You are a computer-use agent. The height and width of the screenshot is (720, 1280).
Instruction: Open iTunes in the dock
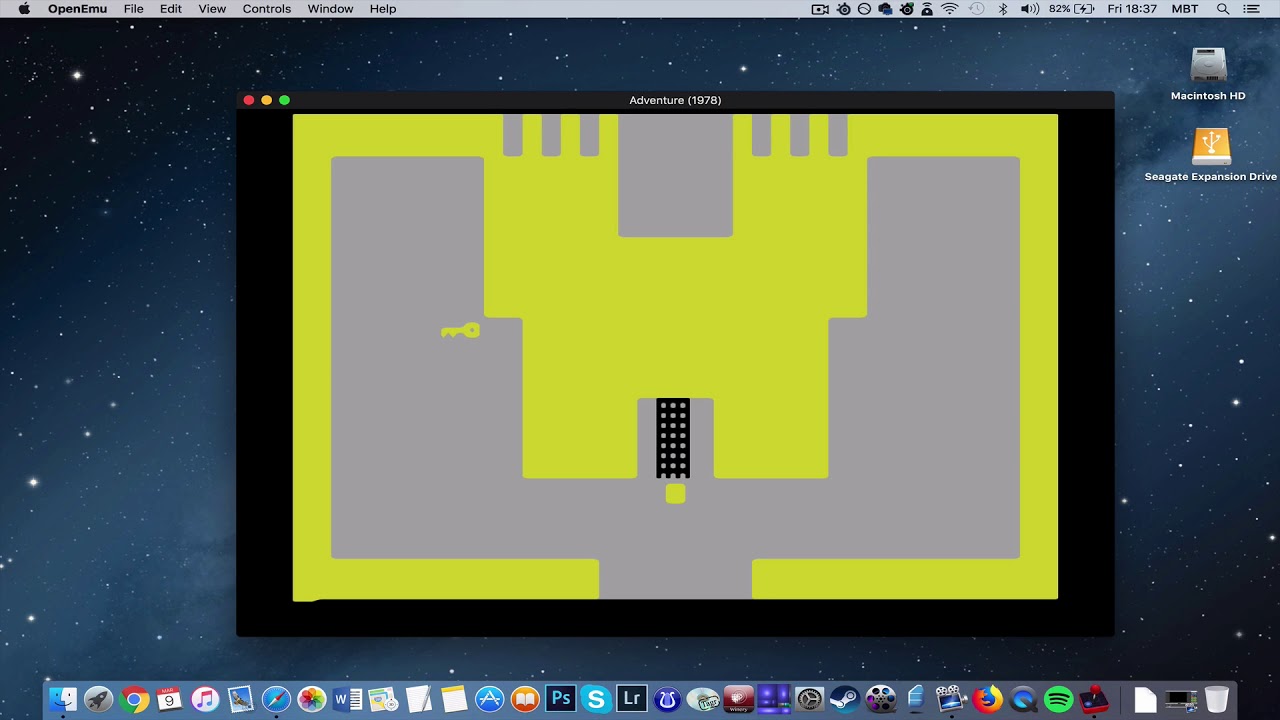(205, 698)
